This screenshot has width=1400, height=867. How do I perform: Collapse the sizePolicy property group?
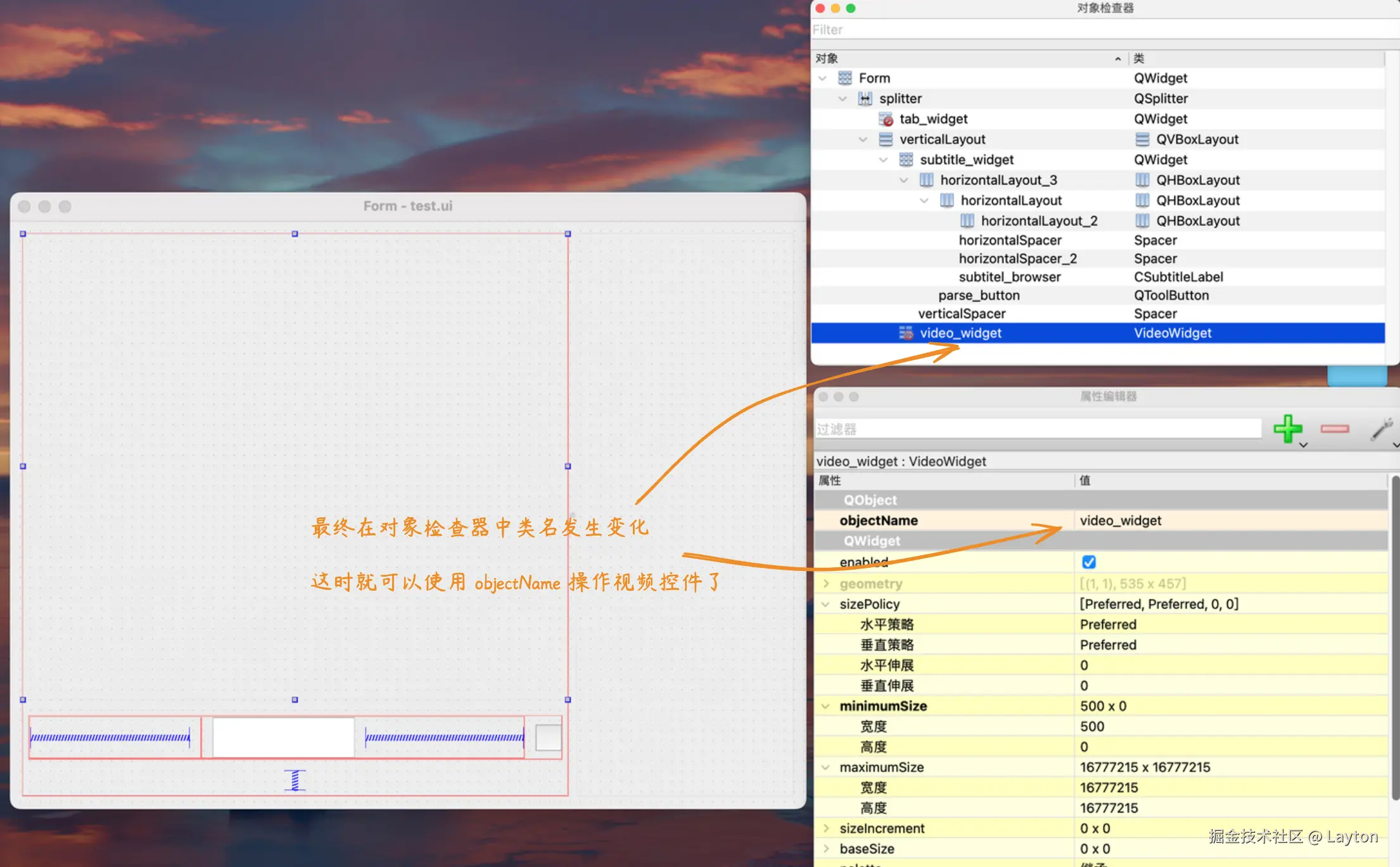point(826,603)
